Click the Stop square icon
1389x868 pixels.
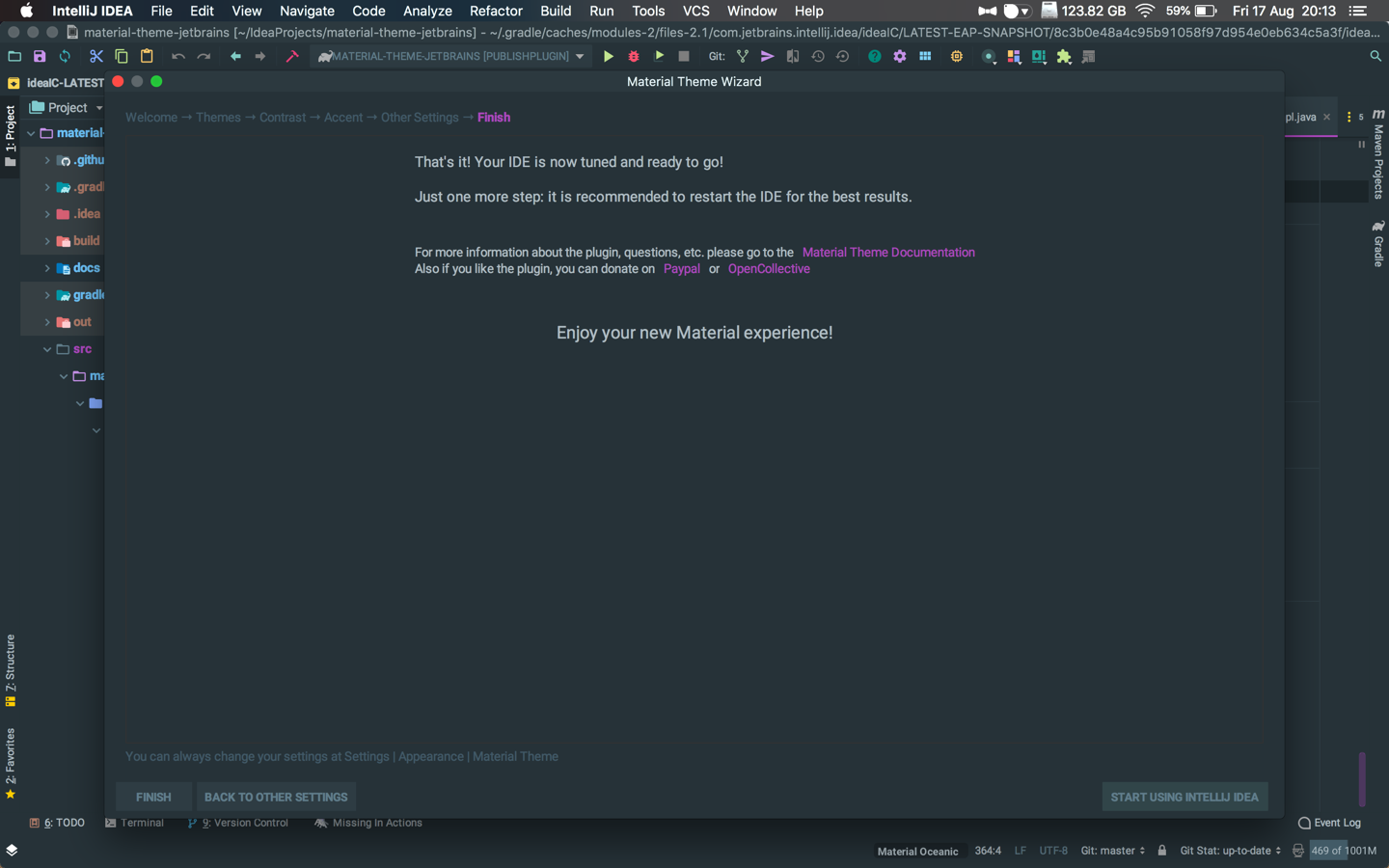[684, 57]
